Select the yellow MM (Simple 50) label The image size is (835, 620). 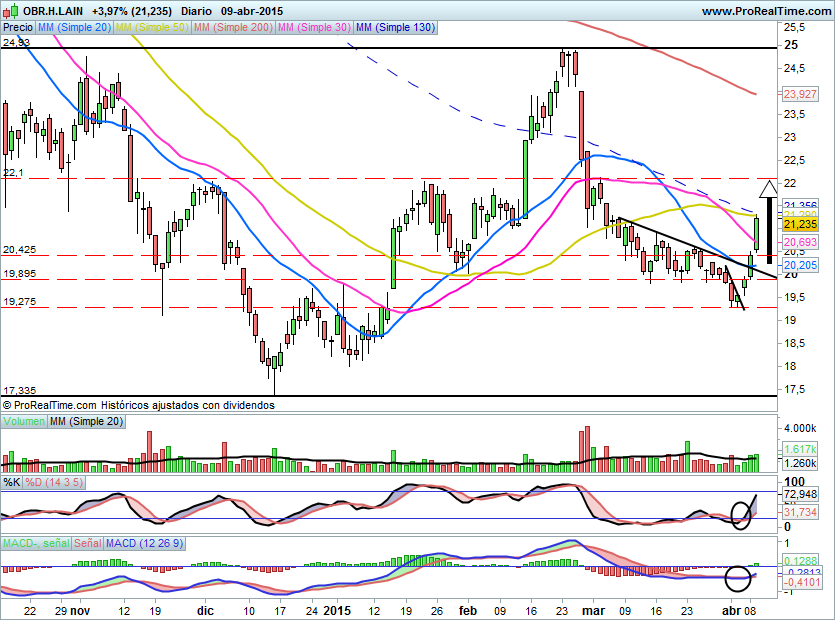152,28
